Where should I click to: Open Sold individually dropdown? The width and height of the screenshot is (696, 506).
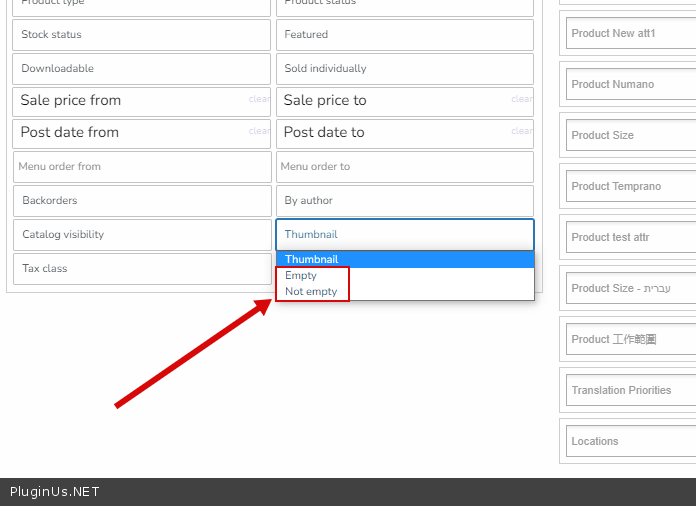[x=405, y=69]
